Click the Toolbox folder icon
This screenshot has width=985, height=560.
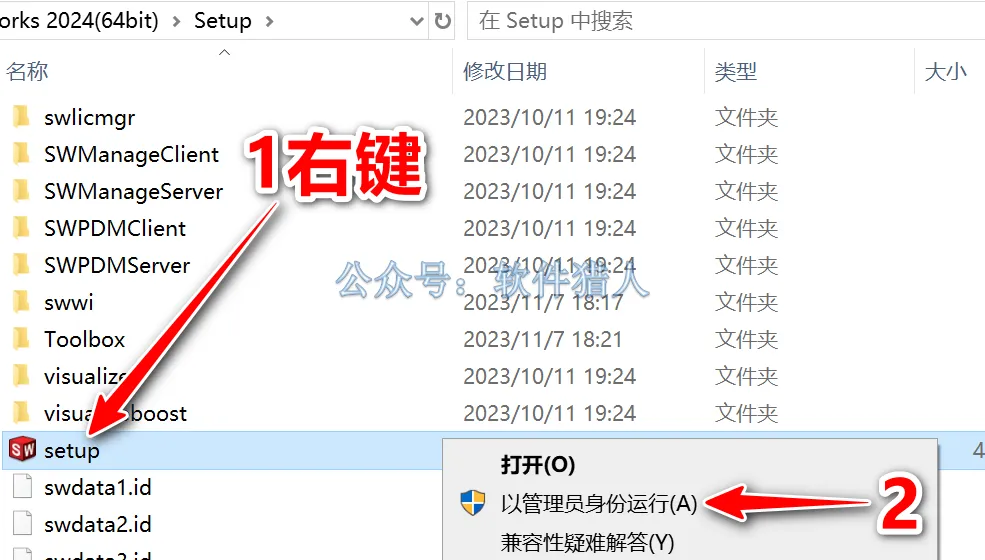(21, 339)
